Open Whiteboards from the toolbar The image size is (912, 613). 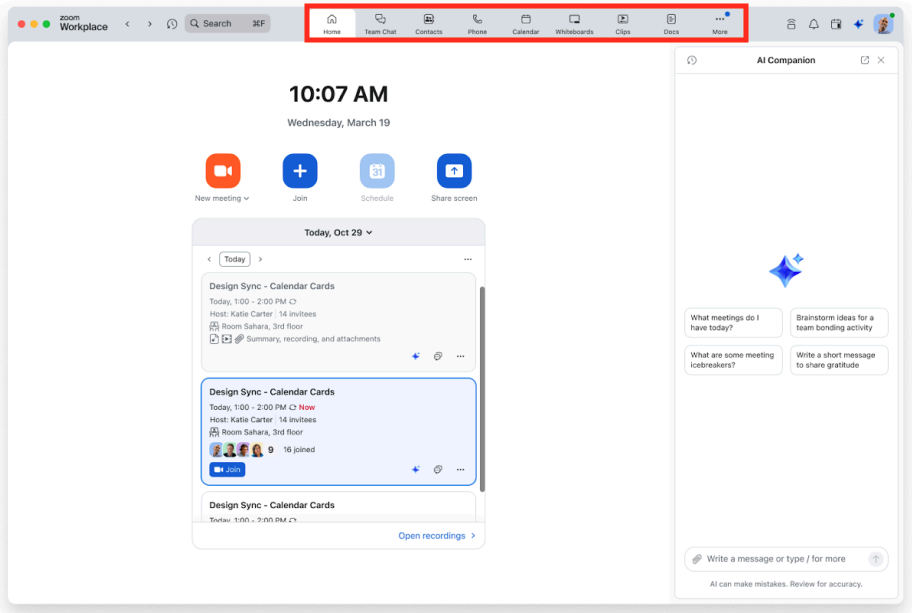(x=573, y=23)
